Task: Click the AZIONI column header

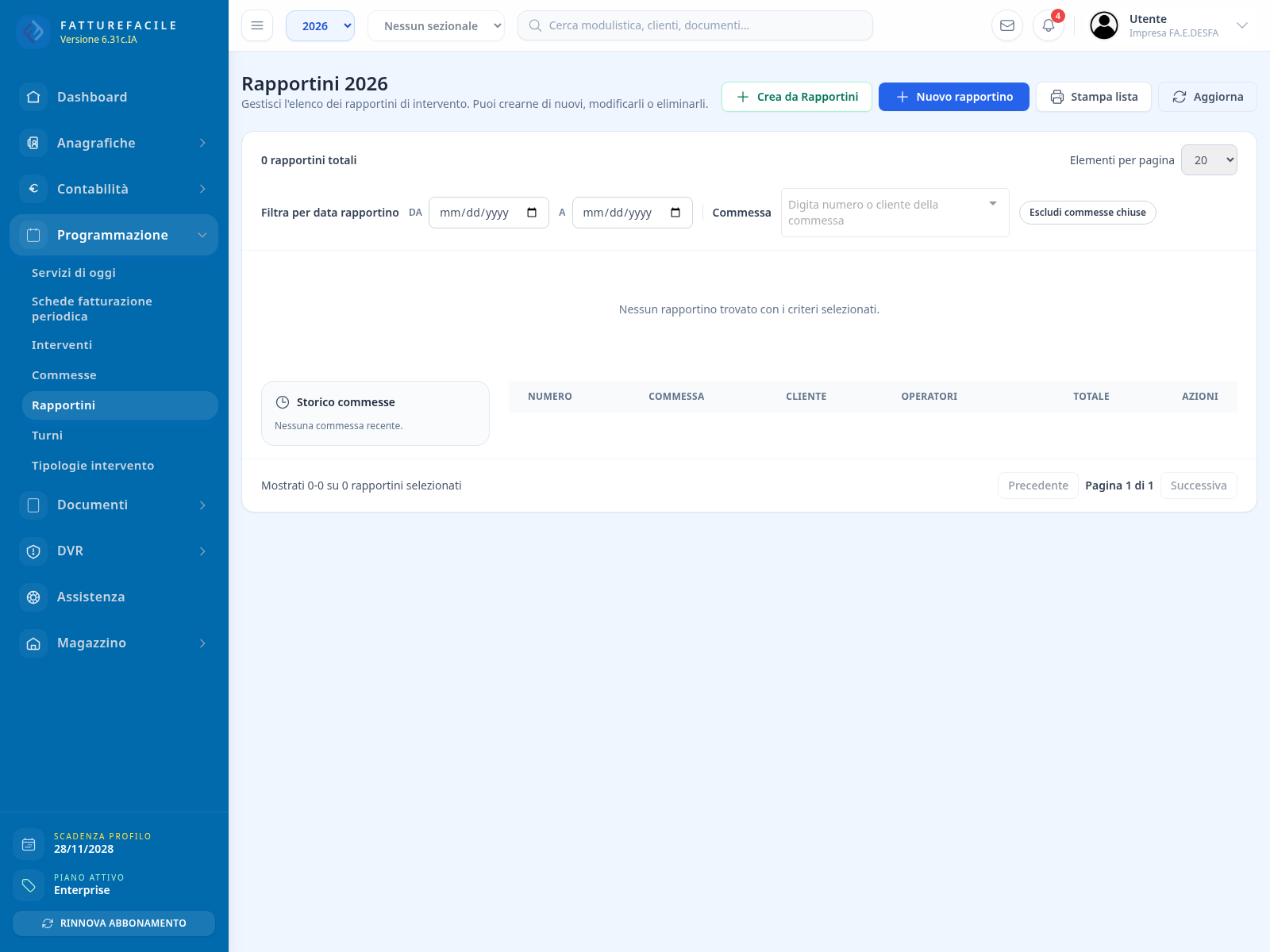Action: (1200, 397)
